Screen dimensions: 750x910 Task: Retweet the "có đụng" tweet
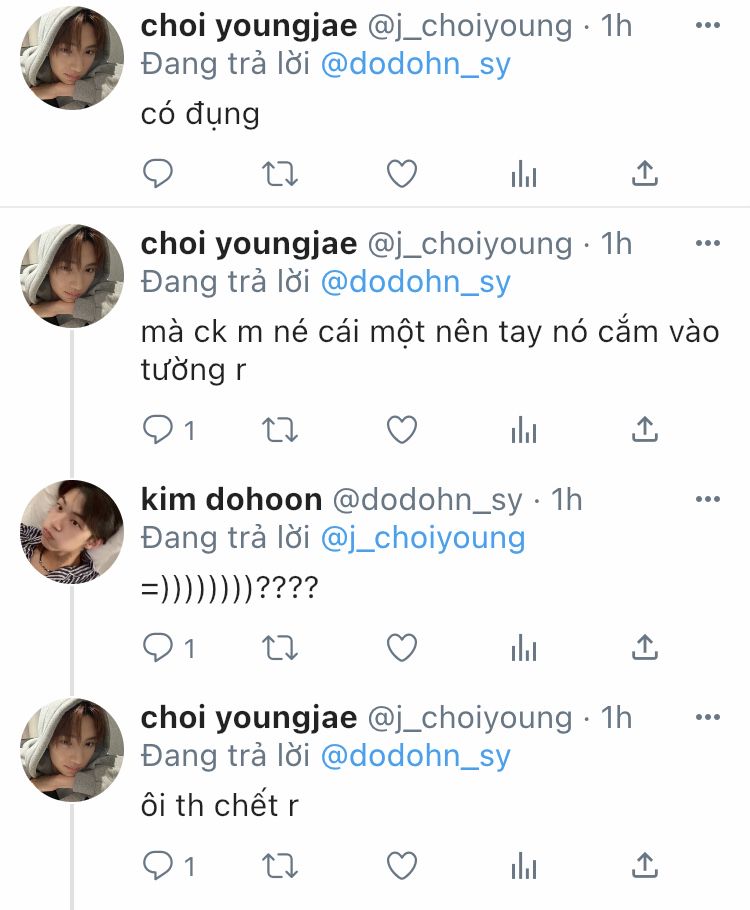(280, 175)
